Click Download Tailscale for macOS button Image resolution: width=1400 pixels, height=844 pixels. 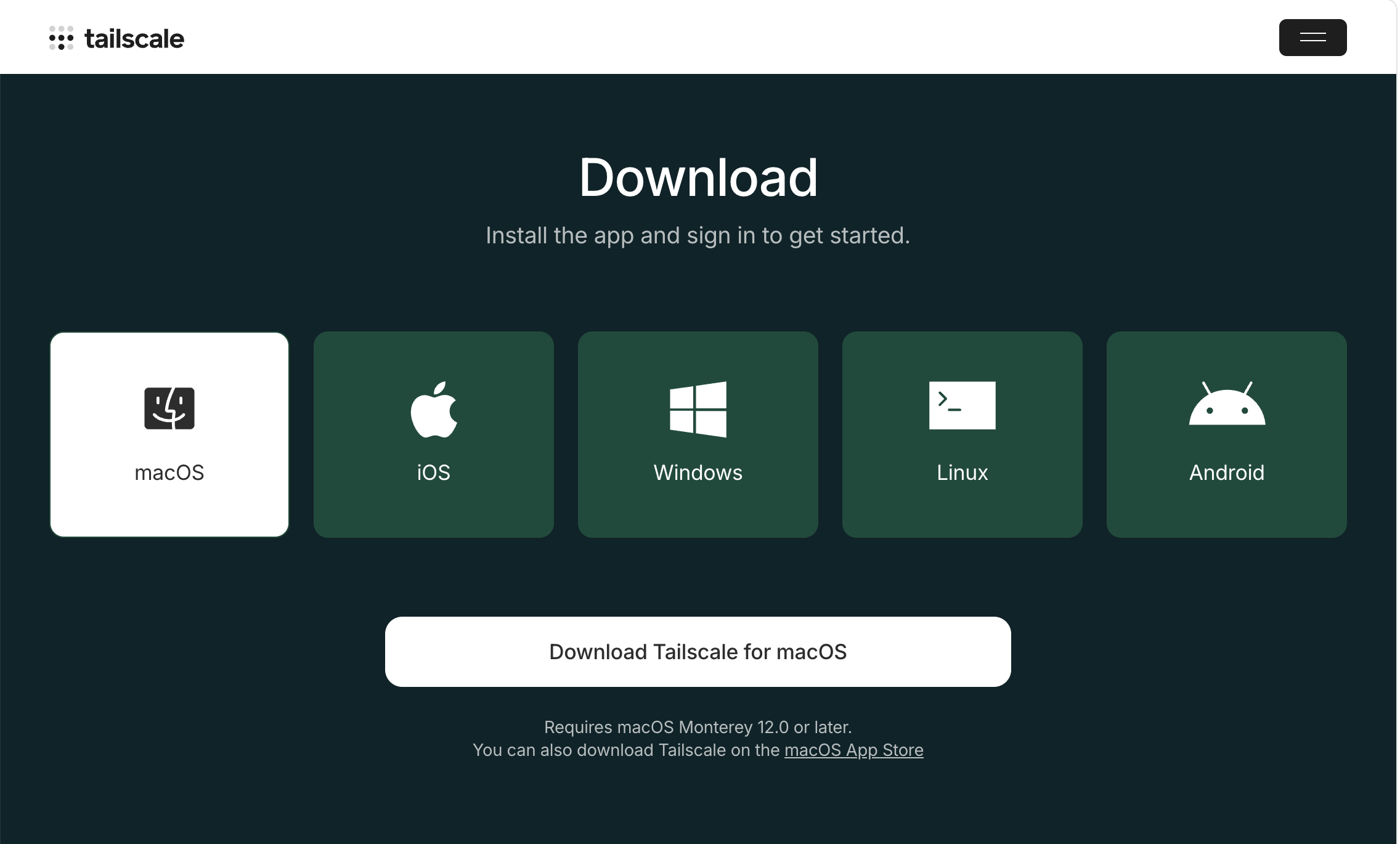pyautogui.click(x=698, y=652)
